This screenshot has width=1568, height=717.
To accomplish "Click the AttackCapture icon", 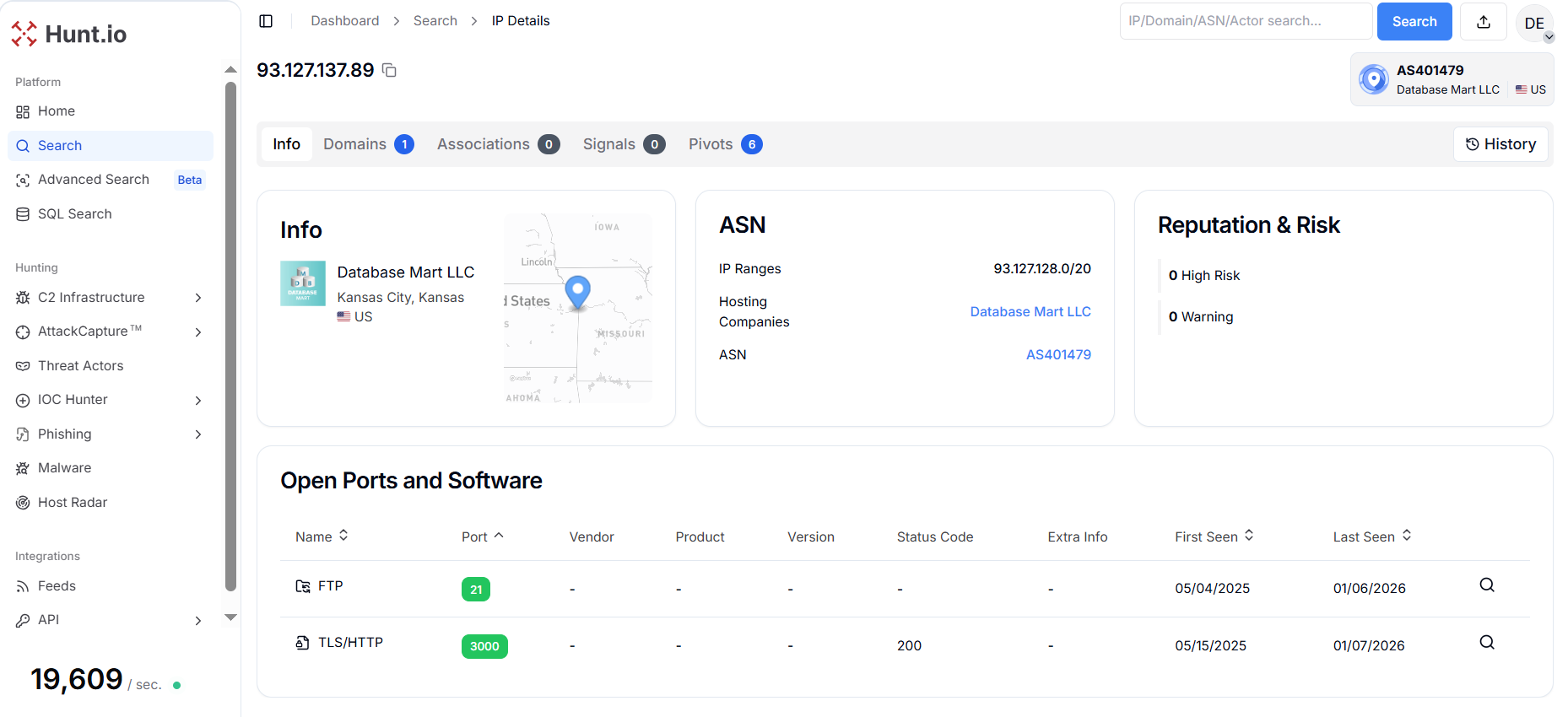I will click(23, 332).
